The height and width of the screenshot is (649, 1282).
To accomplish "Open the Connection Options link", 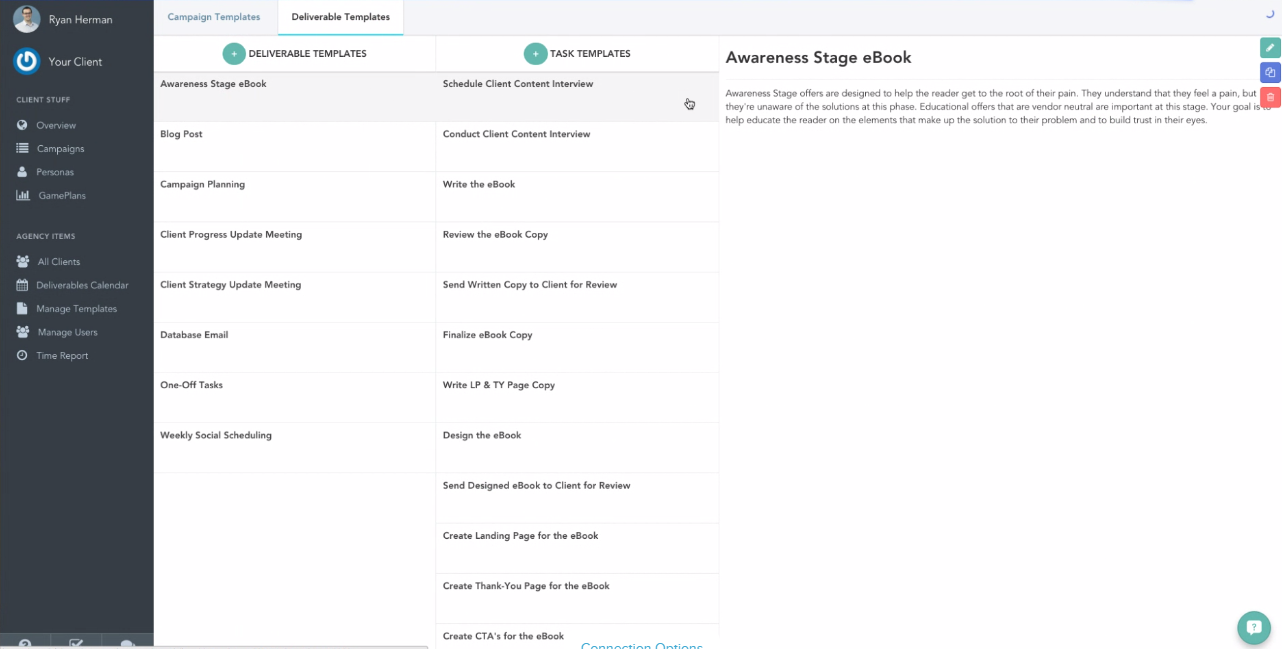I will click(x=641, y=645).
